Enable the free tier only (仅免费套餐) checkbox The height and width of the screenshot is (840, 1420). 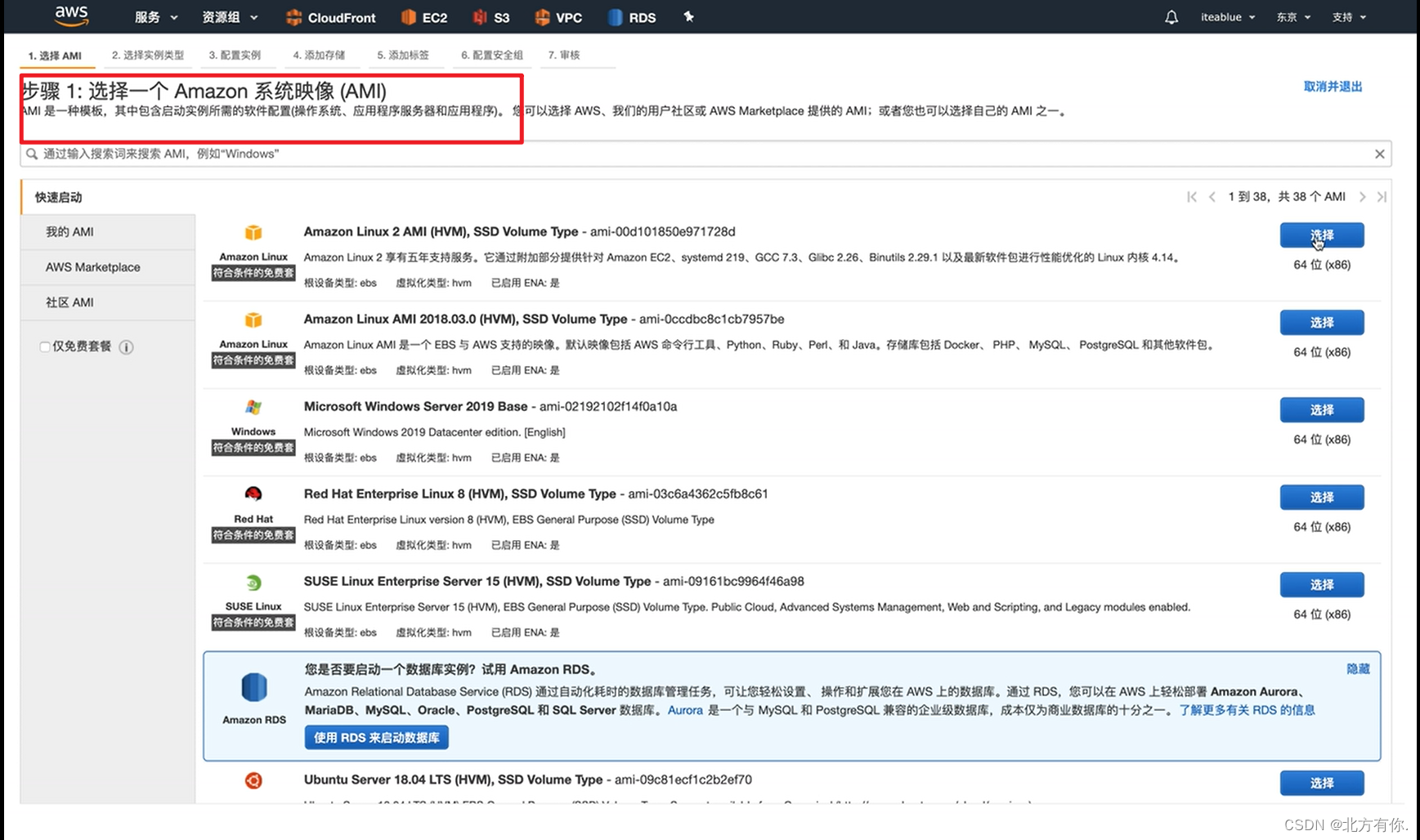coord(45,346)
